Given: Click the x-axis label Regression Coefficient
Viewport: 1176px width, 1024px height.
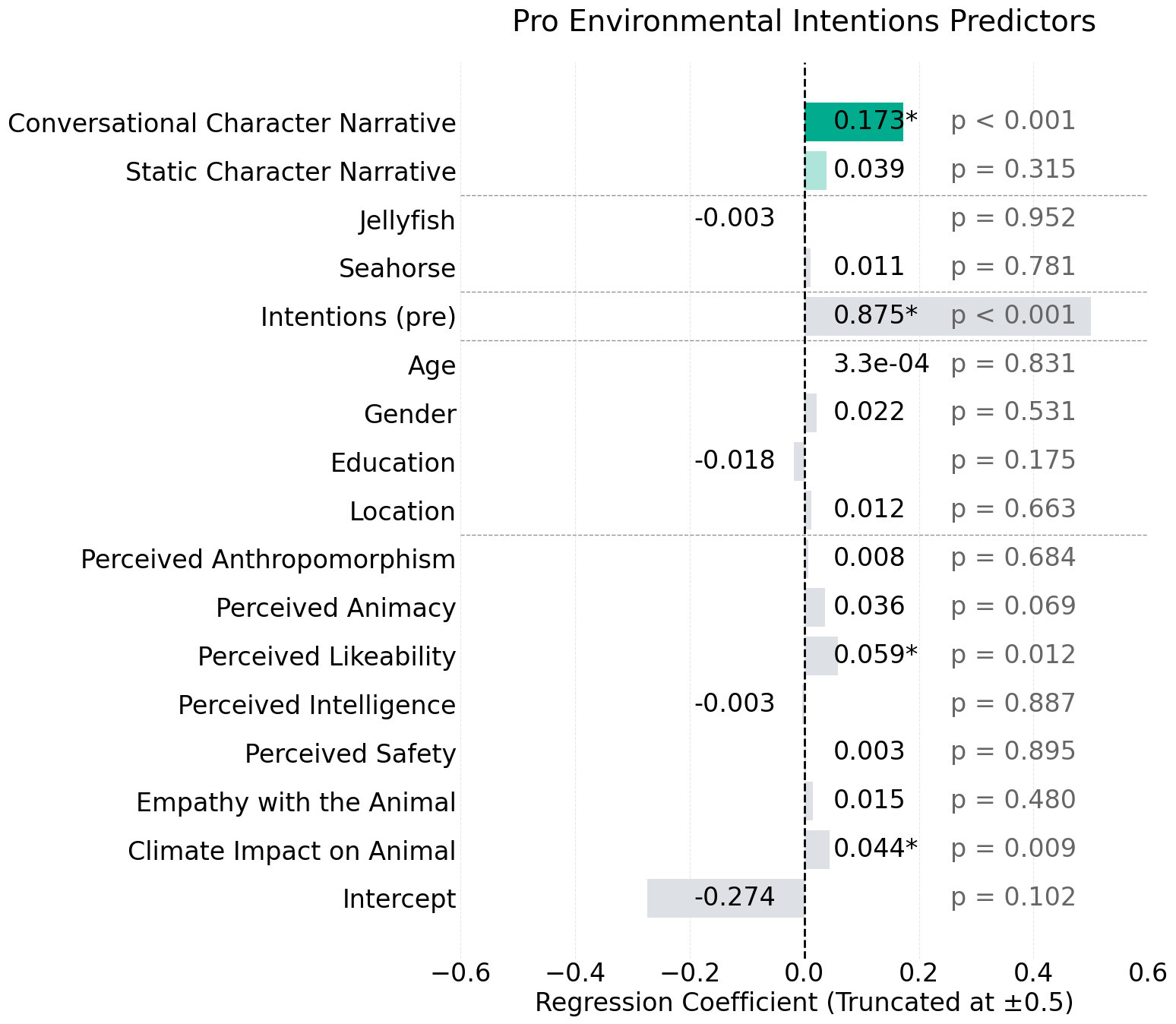Looking at the screenshot, I should [804, 1003].
